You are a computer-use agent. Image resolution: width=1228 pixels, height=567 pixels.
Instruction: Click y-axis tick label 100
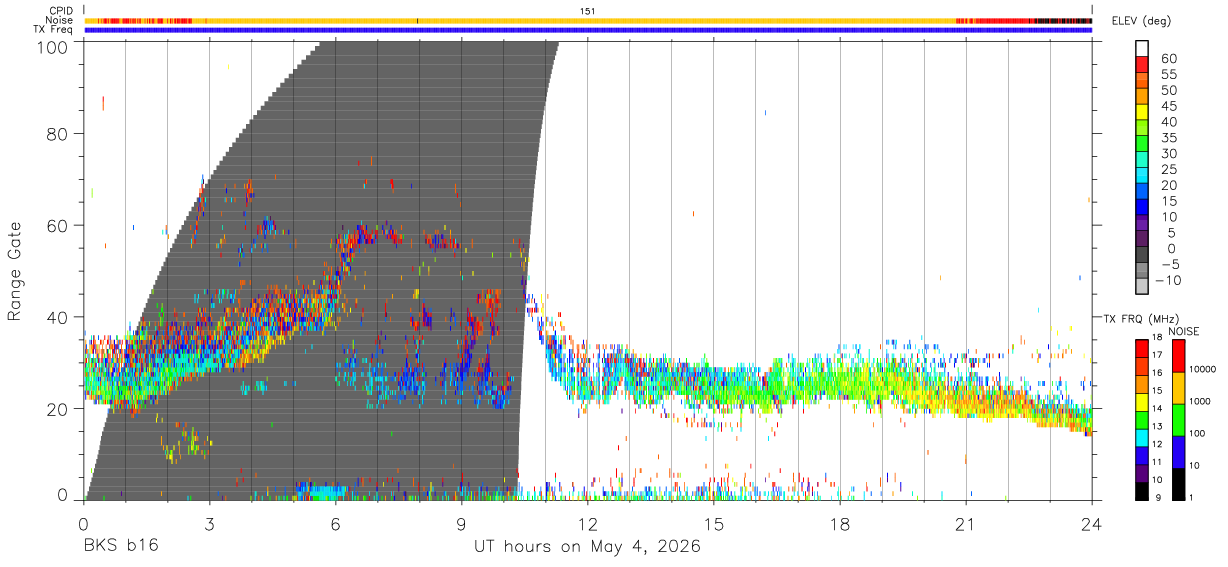click(x=53, y=46)
